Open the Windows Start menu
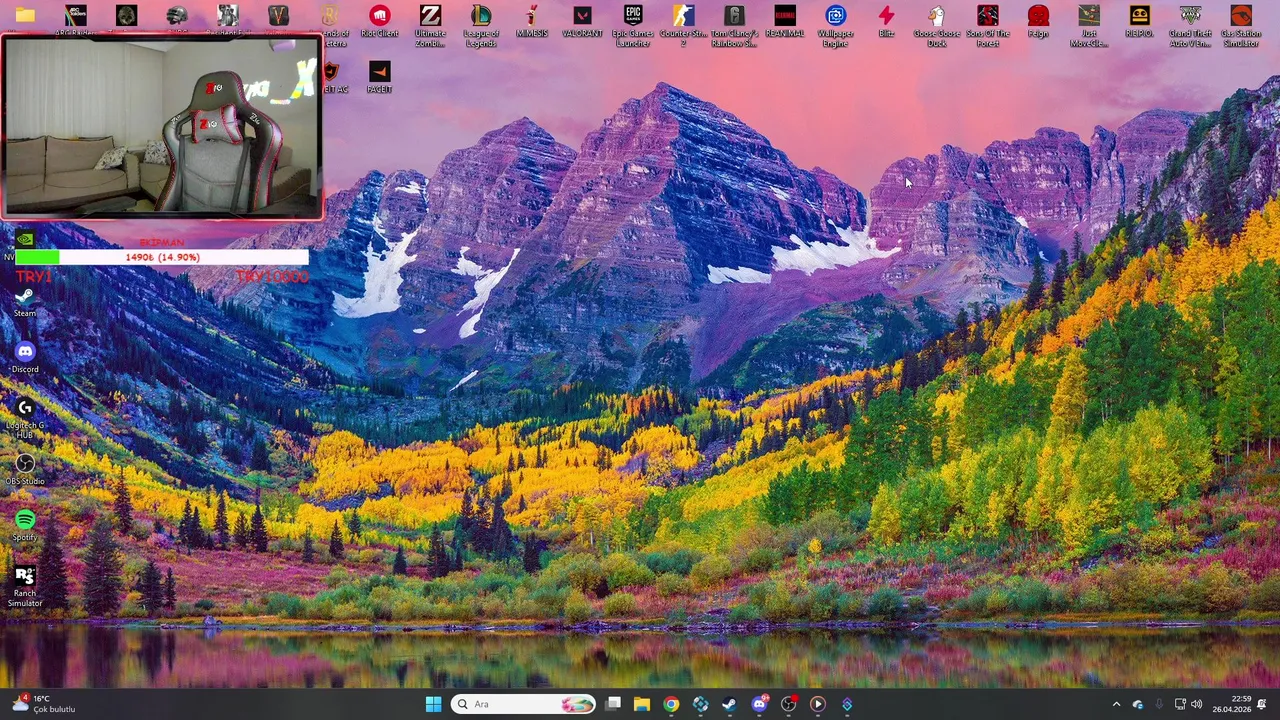 [x=433, y=704]
